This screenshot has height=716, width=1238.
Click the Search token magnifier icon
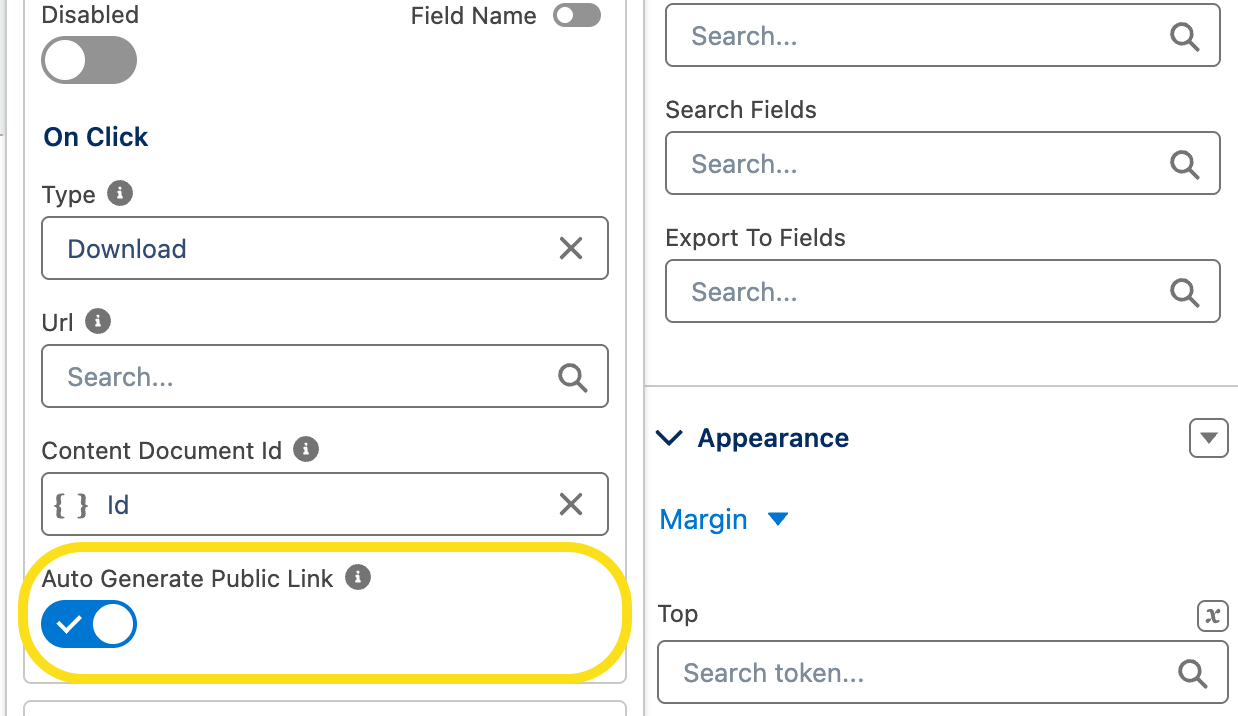pos(1192,673)
